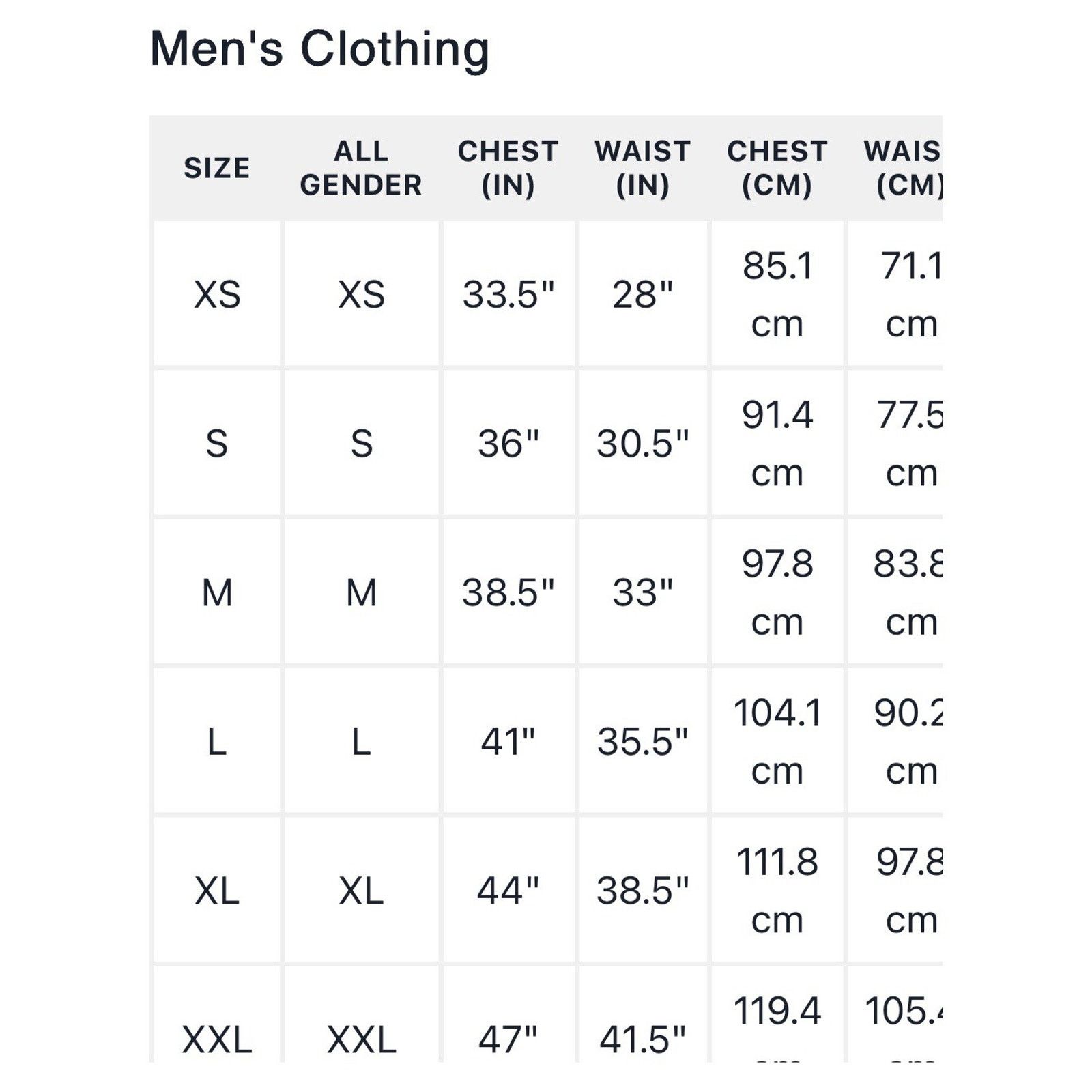Select the 41.5" waist cell
Viewport: 1092px width, 1092px height.
click(x=643, y=1039)
